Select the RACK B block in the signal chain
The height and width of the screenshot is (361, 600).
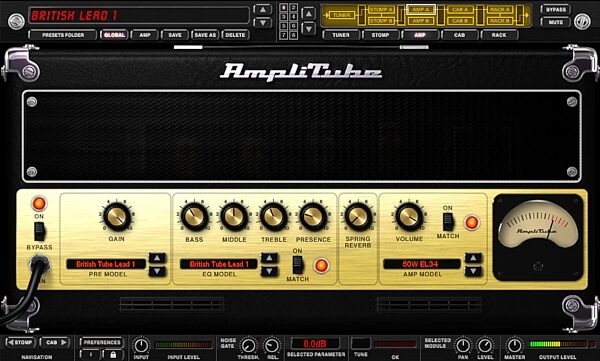pyautogui.click(x=500, y=21)
